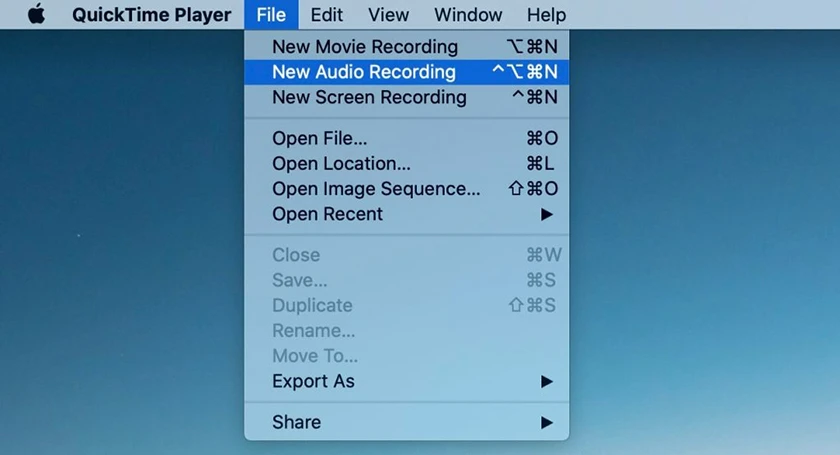Open the Window menu
The height and width of the screenshot is (455, 840).
tap(468, 14)
